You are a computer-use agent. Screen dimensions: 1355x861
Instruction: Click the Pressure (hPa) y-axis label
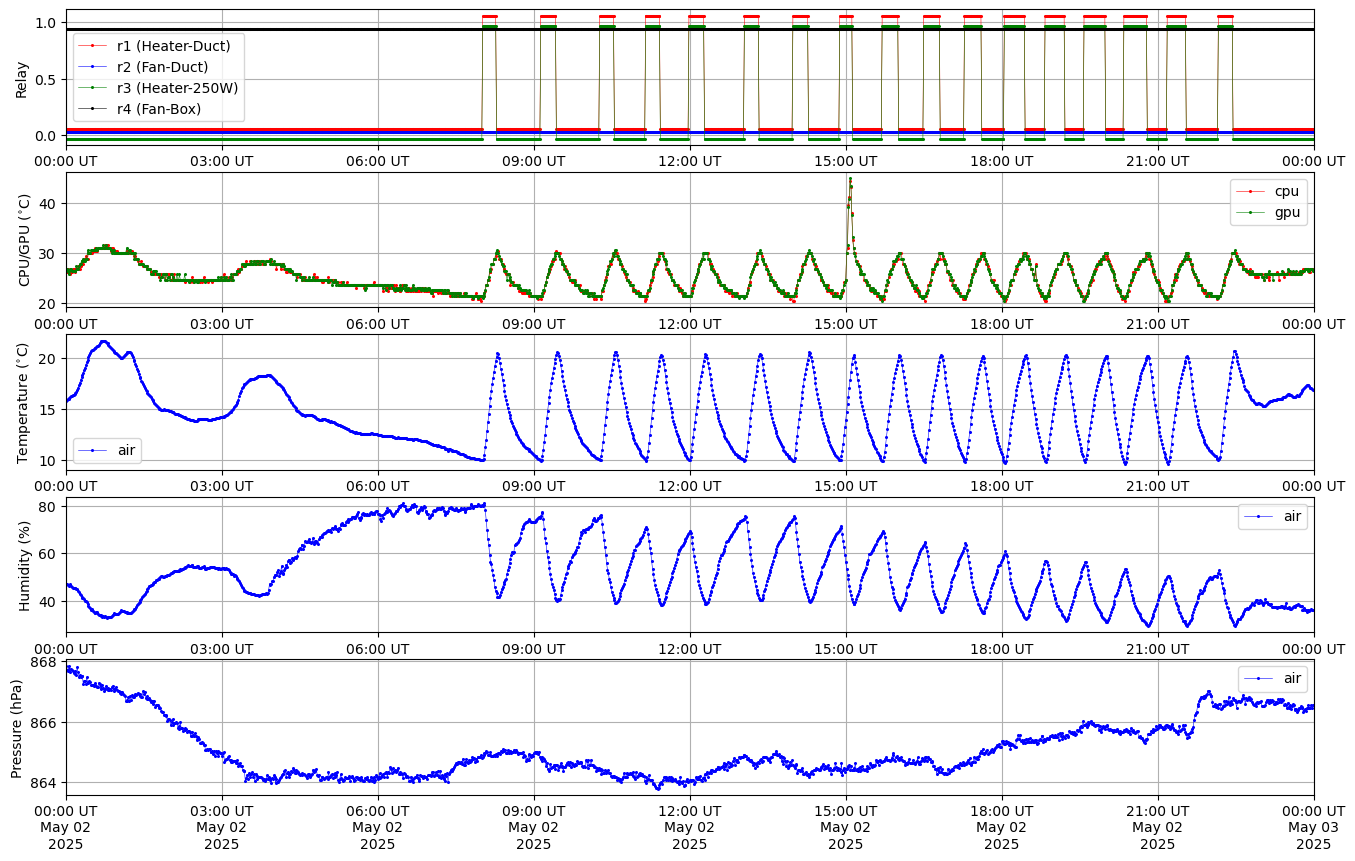pos(17,728)
